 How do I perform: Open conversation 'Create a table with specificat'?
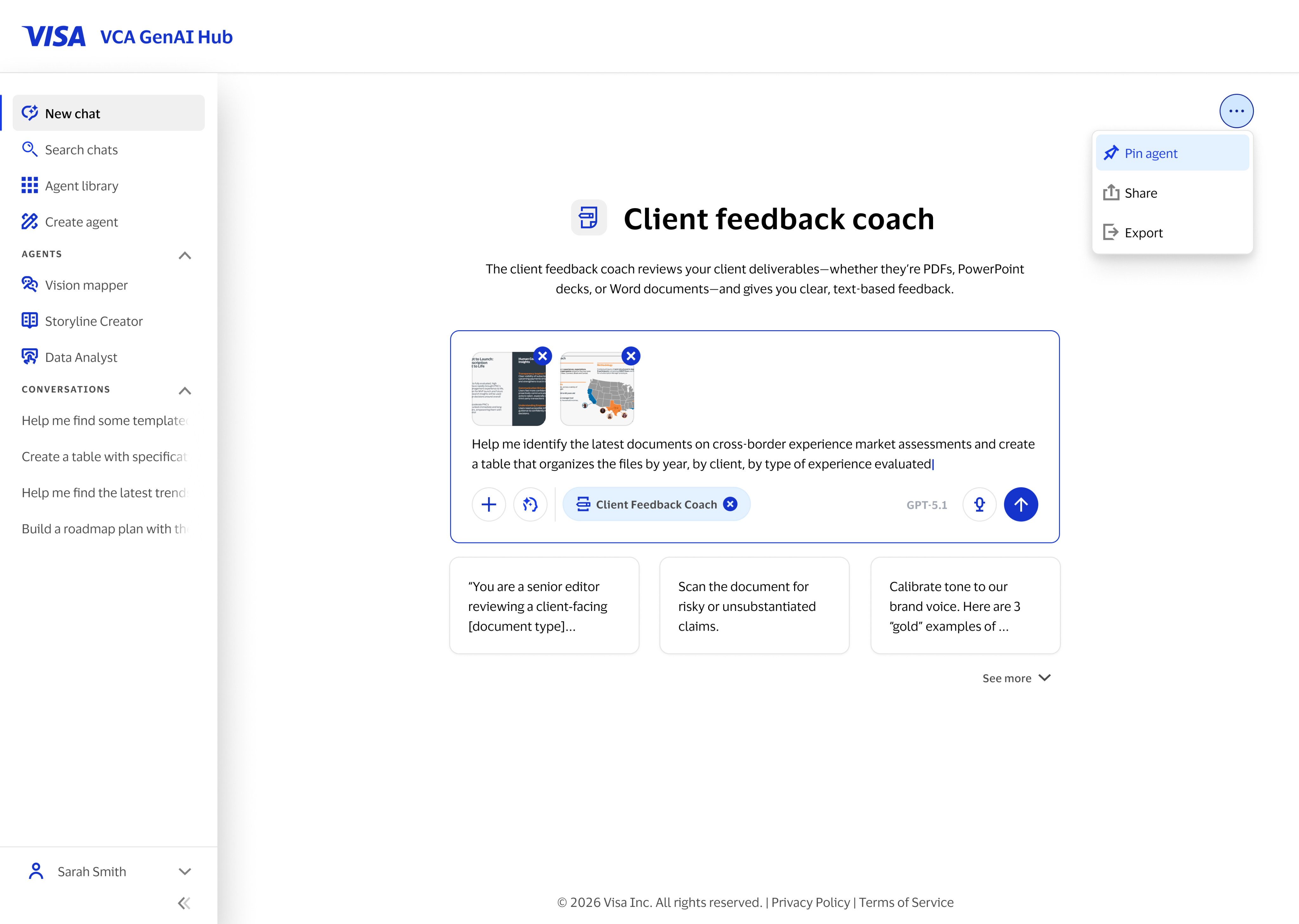(105, 456)
